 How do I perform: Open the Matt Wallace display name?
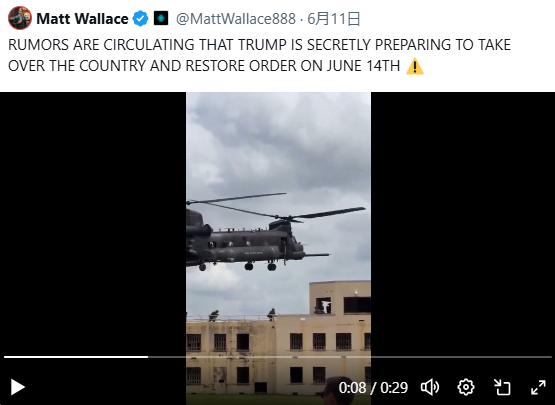[x=82, y=19]
